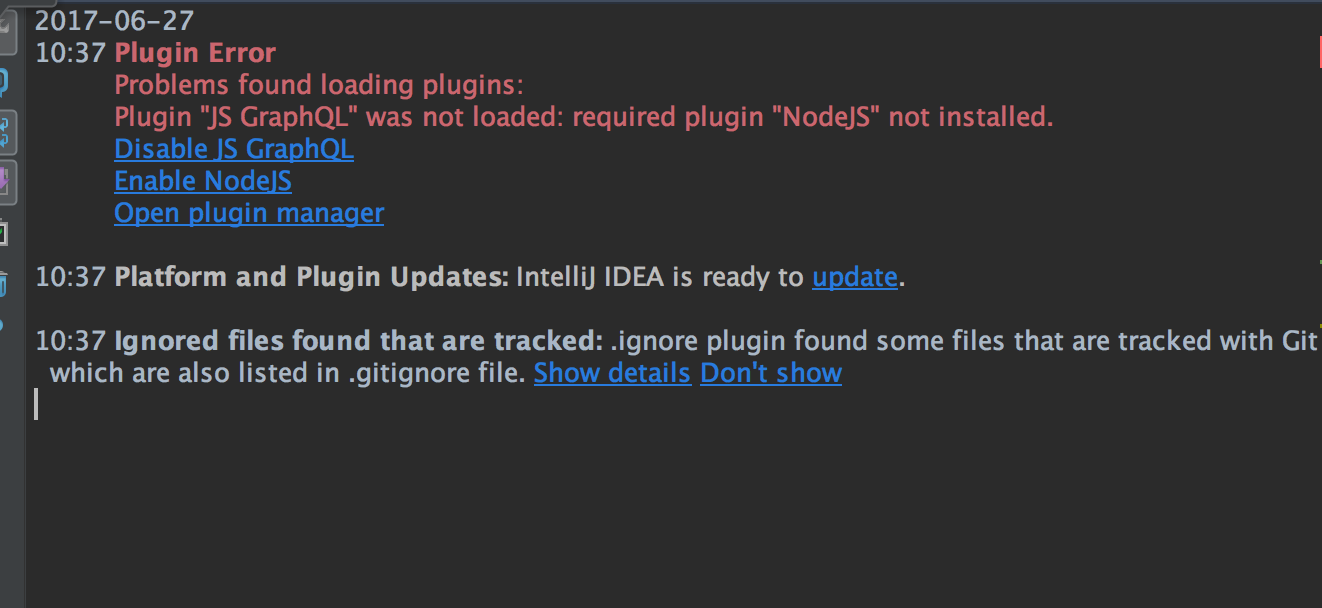Viewport: 1322px width, 608px height.
Task: Select the Plugin Error heading
Action: (x=195, y=52)
